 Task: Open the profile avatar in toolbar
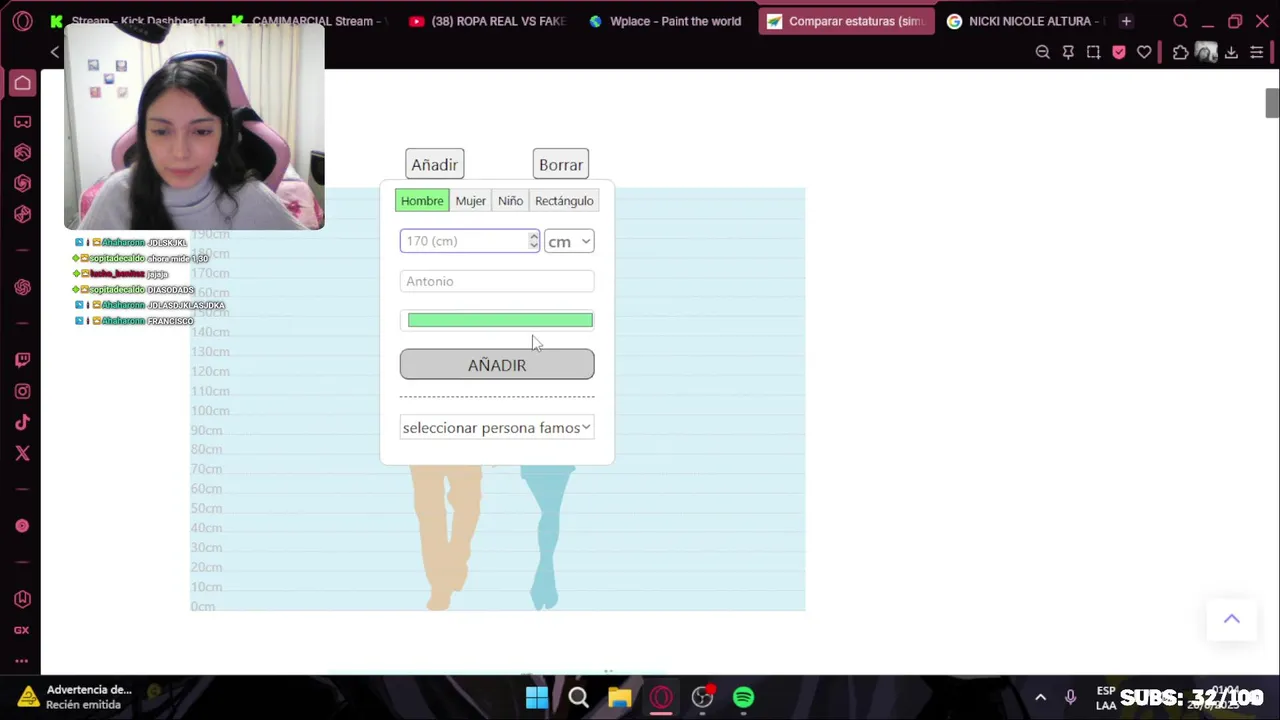point(1206,52)
